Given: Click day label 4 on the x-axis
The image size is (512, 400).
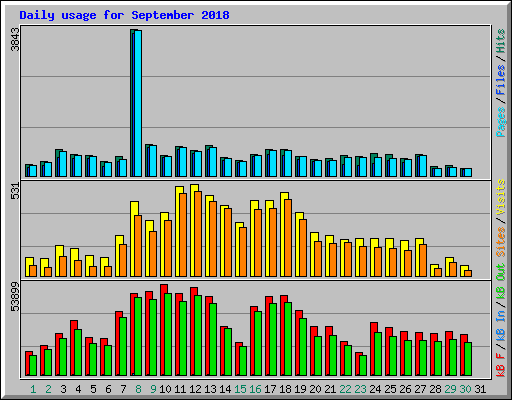Looking at the screenshot, I should click(78, 389).
